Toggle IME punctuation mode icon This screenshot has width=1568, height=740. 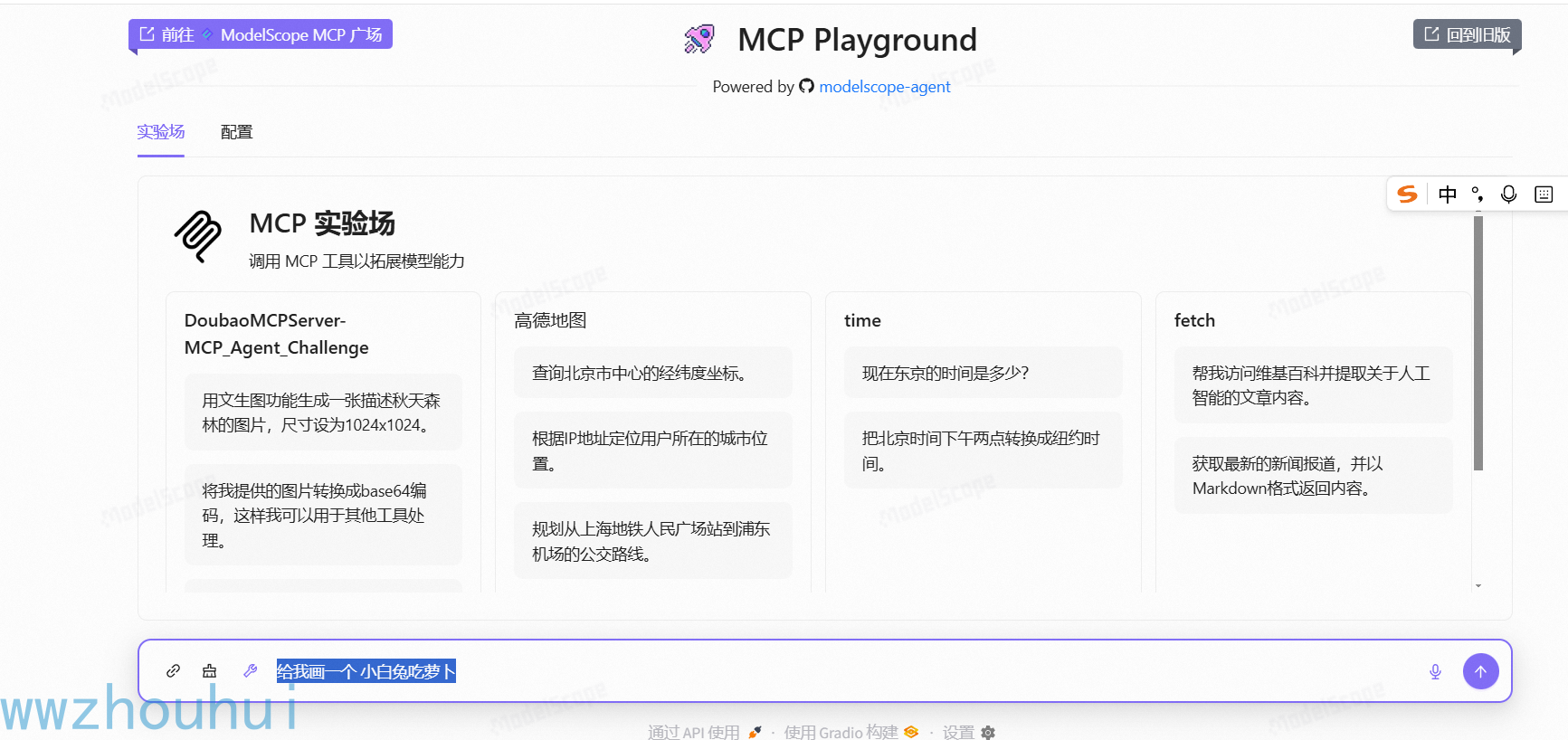click(x=1478, y=194)
